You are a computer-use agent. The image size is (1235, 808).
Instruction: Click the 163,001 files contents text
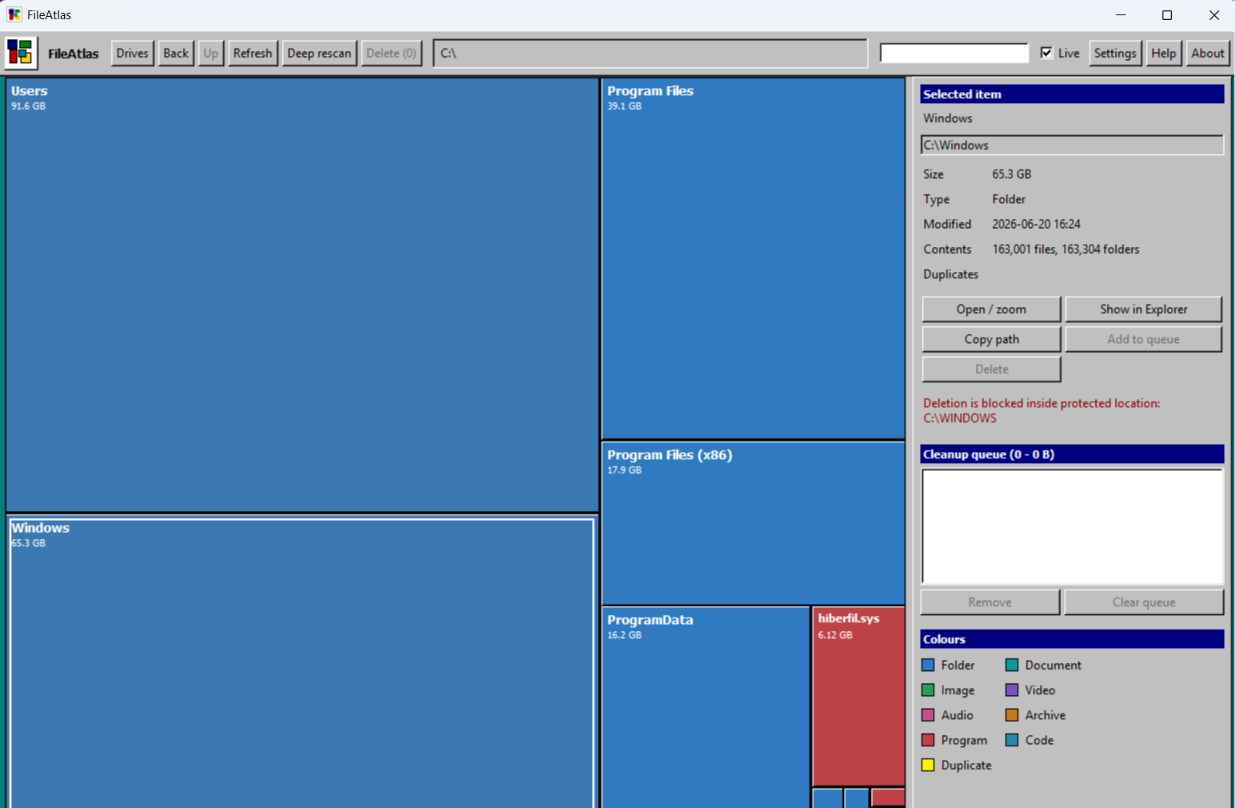pos(1065,249)
